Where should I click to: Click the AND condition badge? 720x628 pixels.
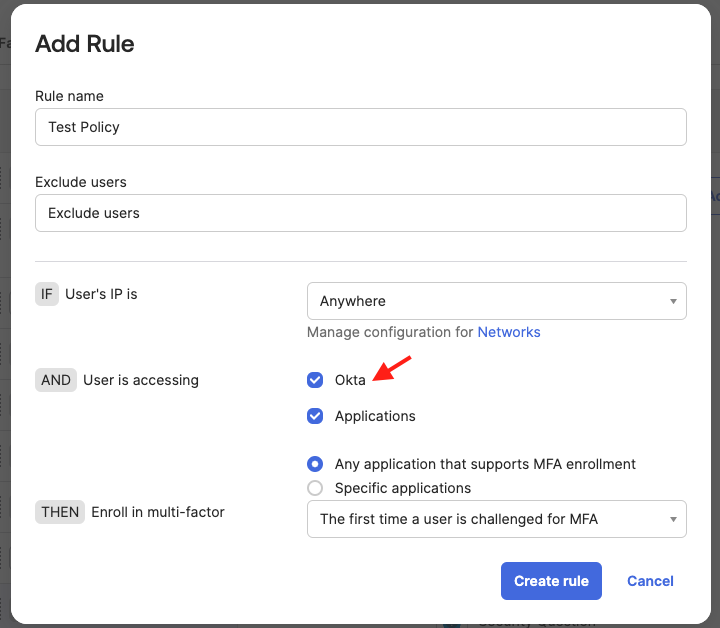pos(56,380)
